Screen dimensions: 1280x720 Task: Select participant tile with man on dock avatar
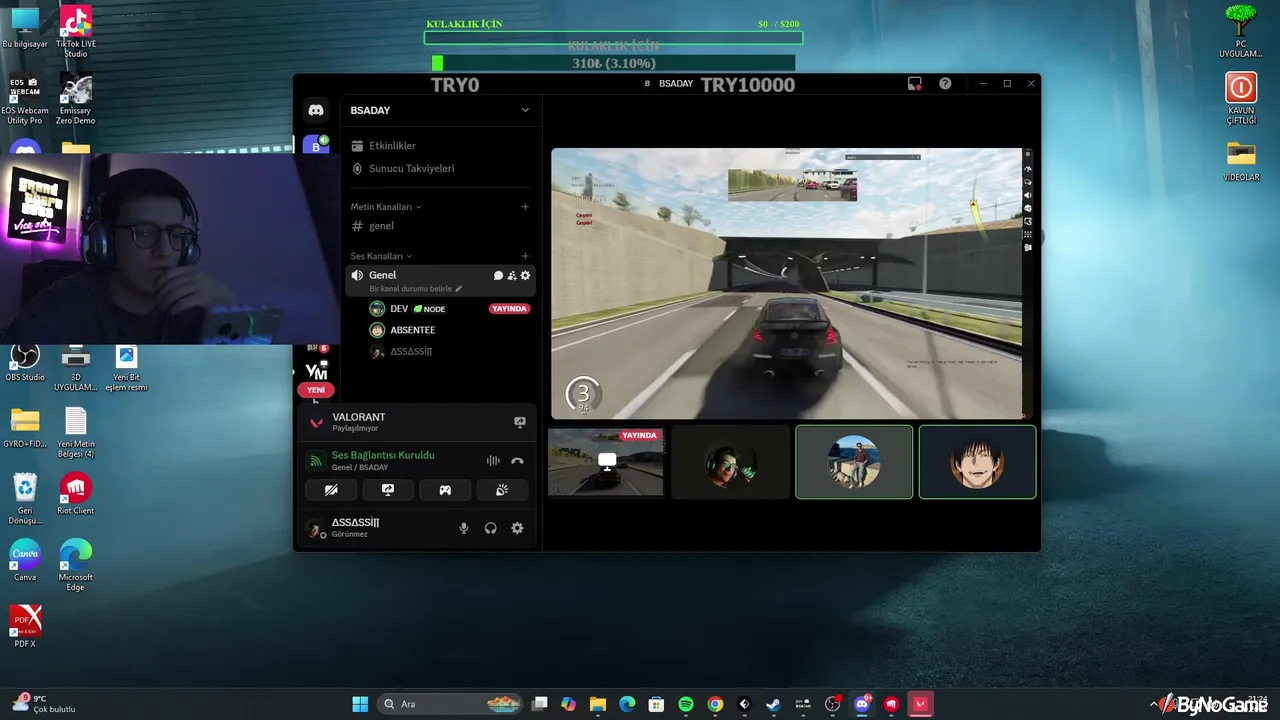coord(854,462)
